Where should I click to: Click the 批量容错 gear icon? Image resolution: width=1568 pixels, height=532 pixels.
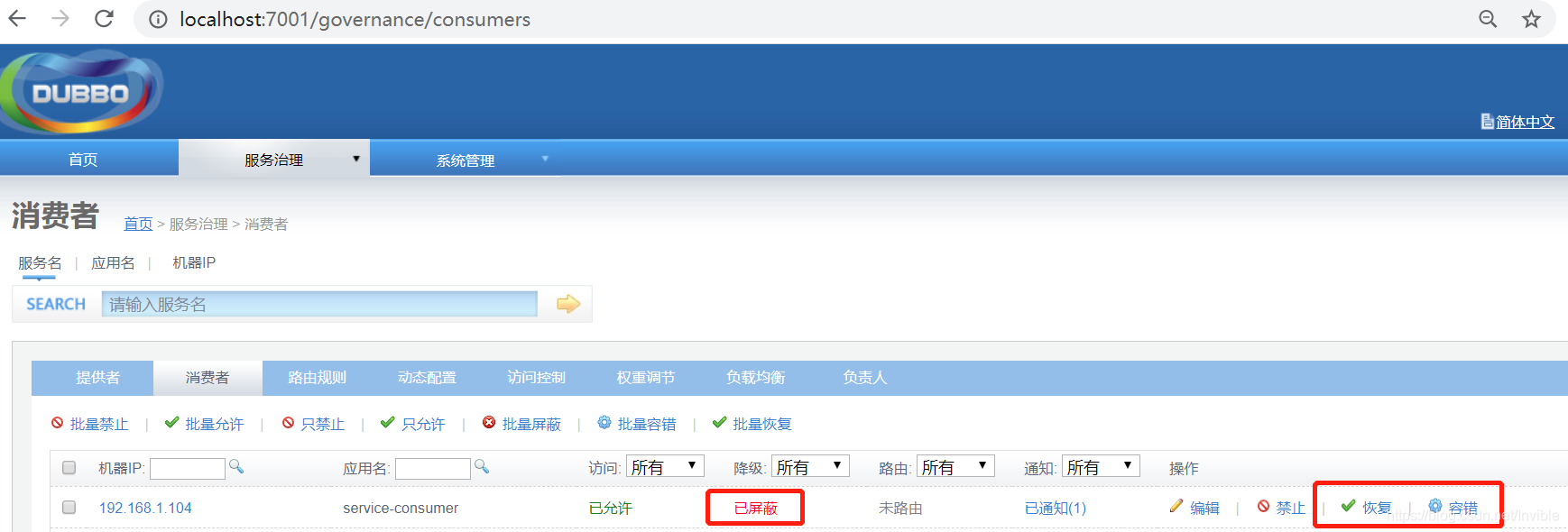604,422
